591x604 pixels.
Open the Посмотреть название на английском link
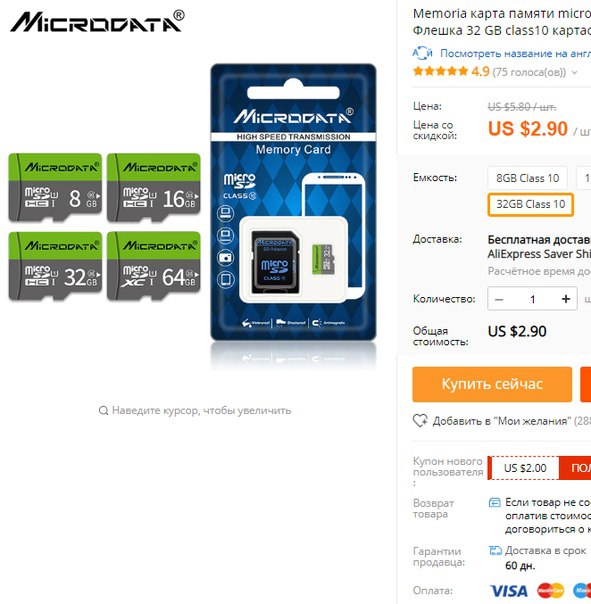point(515,53)
